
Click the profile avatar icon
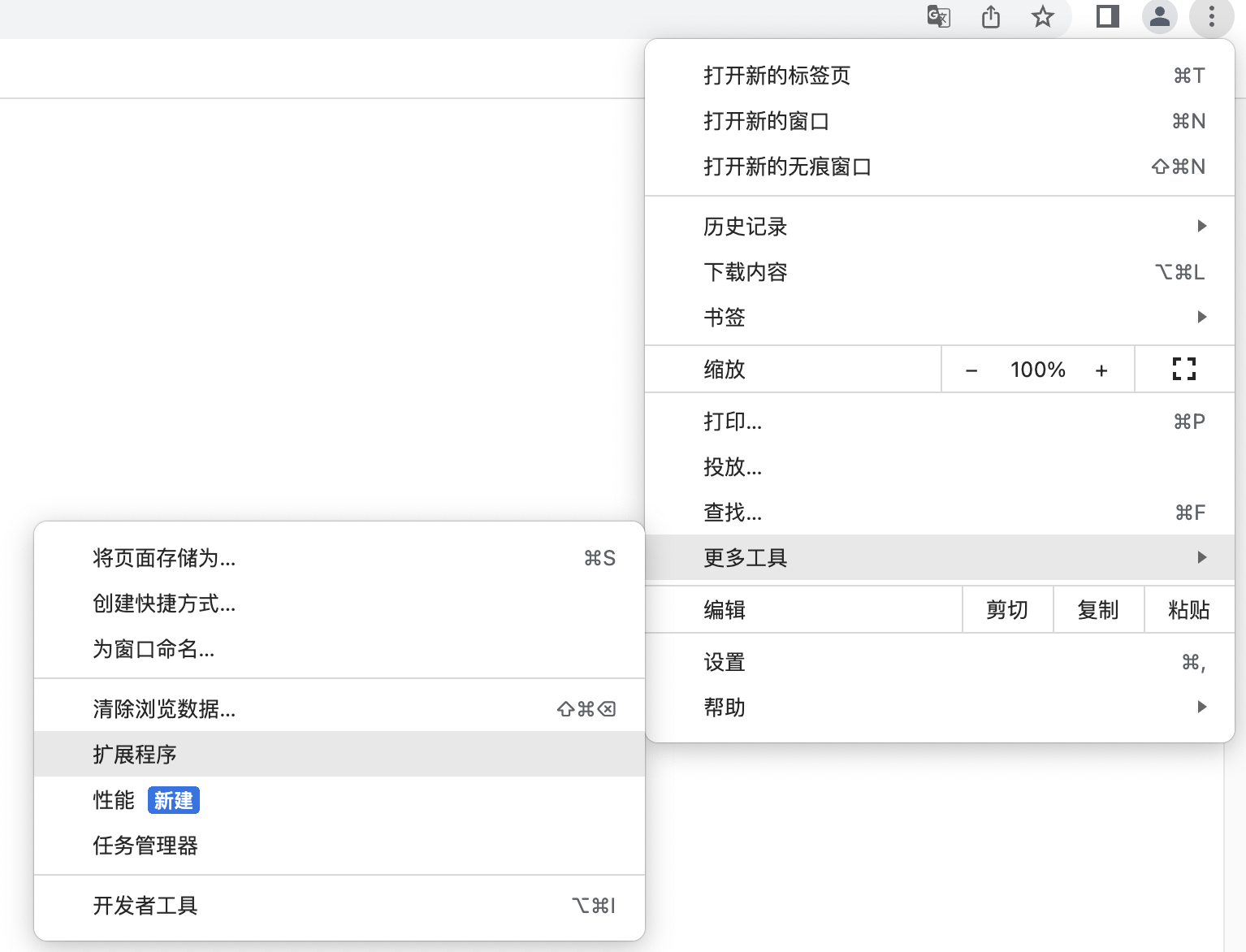tap(1160, 17)
